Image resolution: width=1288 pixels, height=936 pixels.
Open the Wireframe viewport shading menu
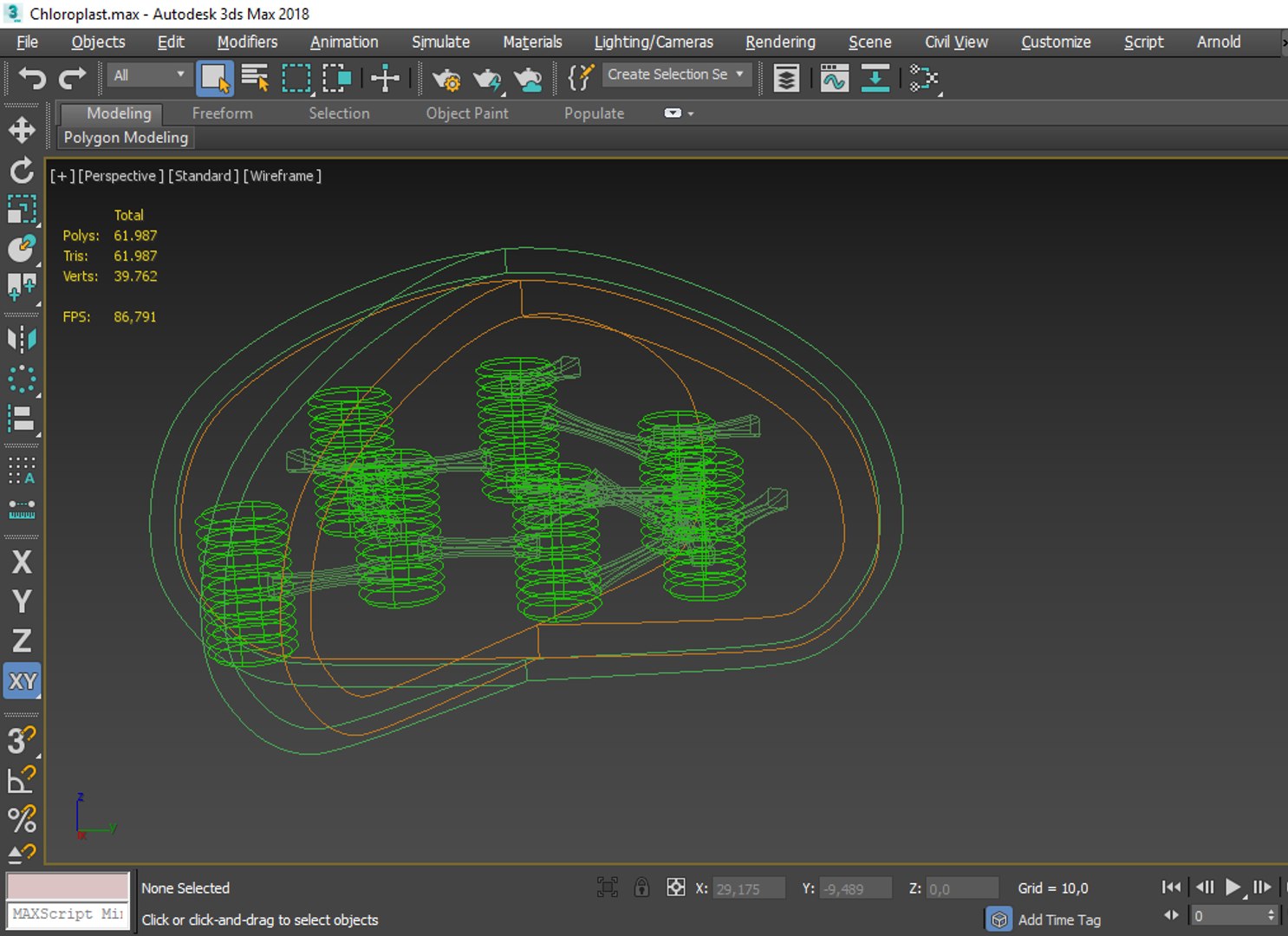tap(282, 176)
